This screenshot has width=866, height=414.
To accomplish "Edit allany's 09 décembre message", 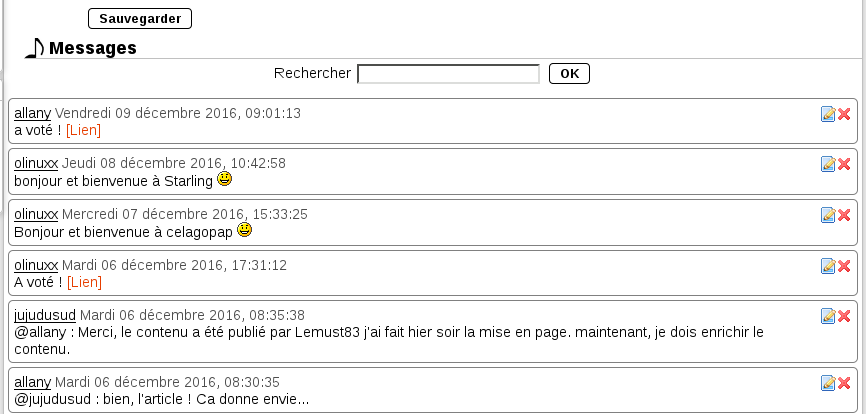I will tap(828, 114).
